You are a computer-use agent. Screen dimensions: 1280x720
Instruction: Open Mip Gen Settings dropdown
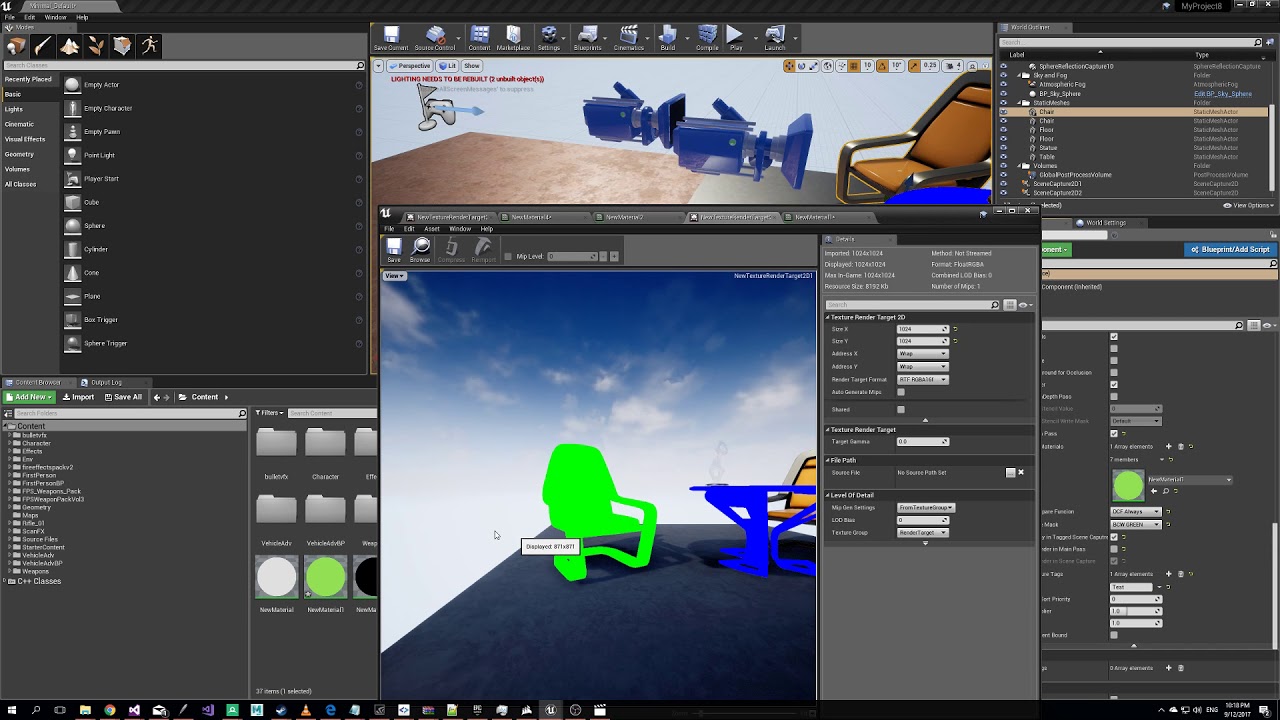926,508
